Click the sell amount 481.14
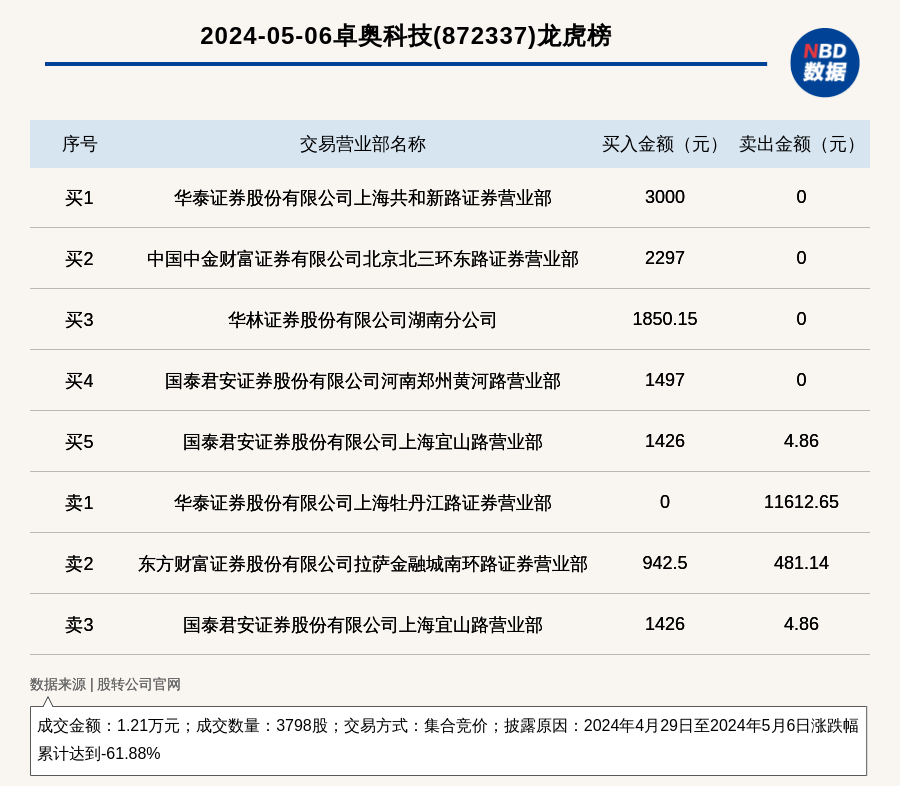The image size is (900, 786). (801, 562)
